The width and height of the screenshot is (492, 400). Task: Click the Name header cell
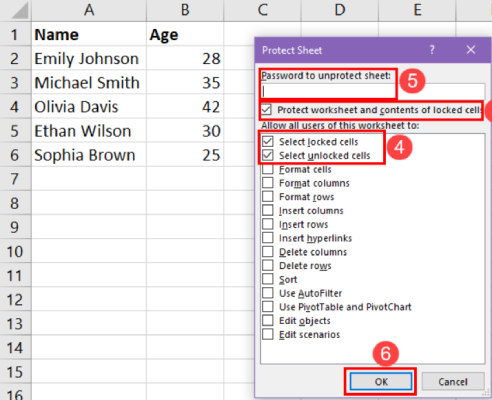click(89, 35)
